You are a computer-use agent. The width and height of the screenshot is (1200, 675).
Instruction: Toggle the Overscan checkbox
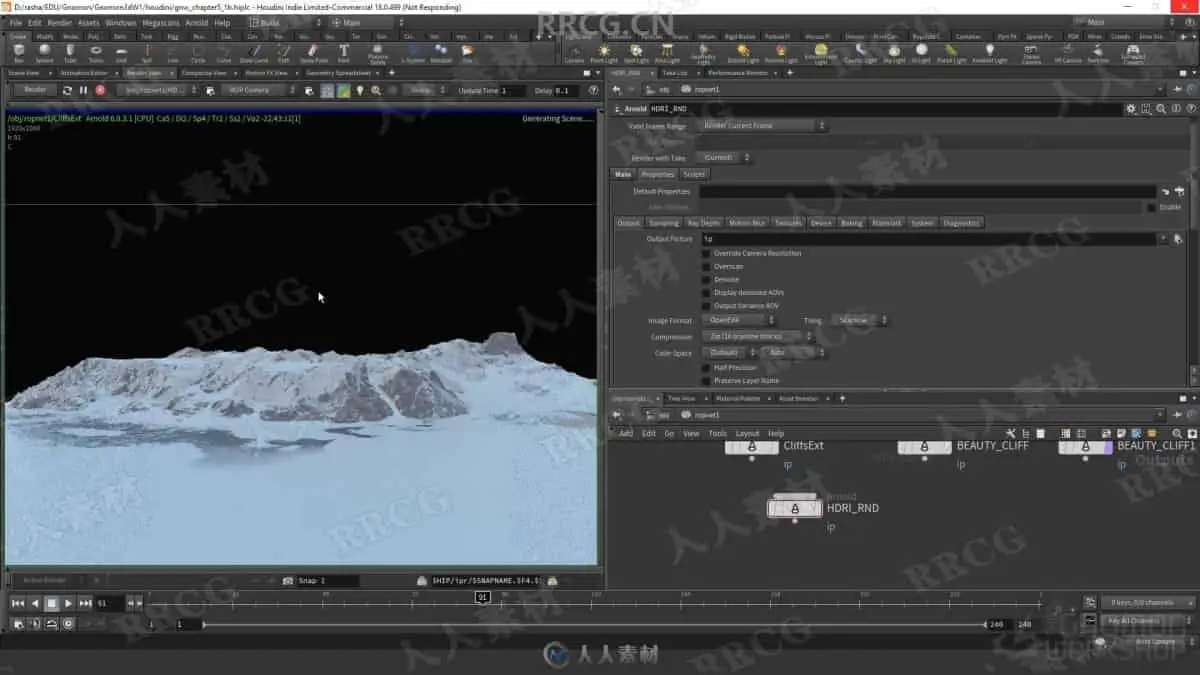click(706, 266)
